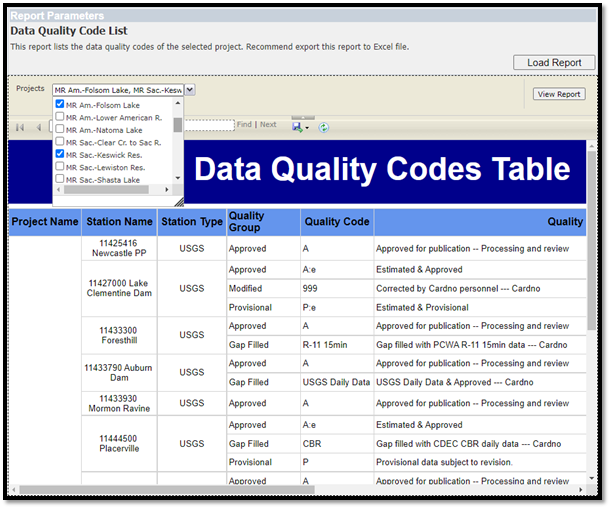Screen dimensions: 611x509
Task: Check MR Am.-Lower American R. checkbox
Action: 60,116
